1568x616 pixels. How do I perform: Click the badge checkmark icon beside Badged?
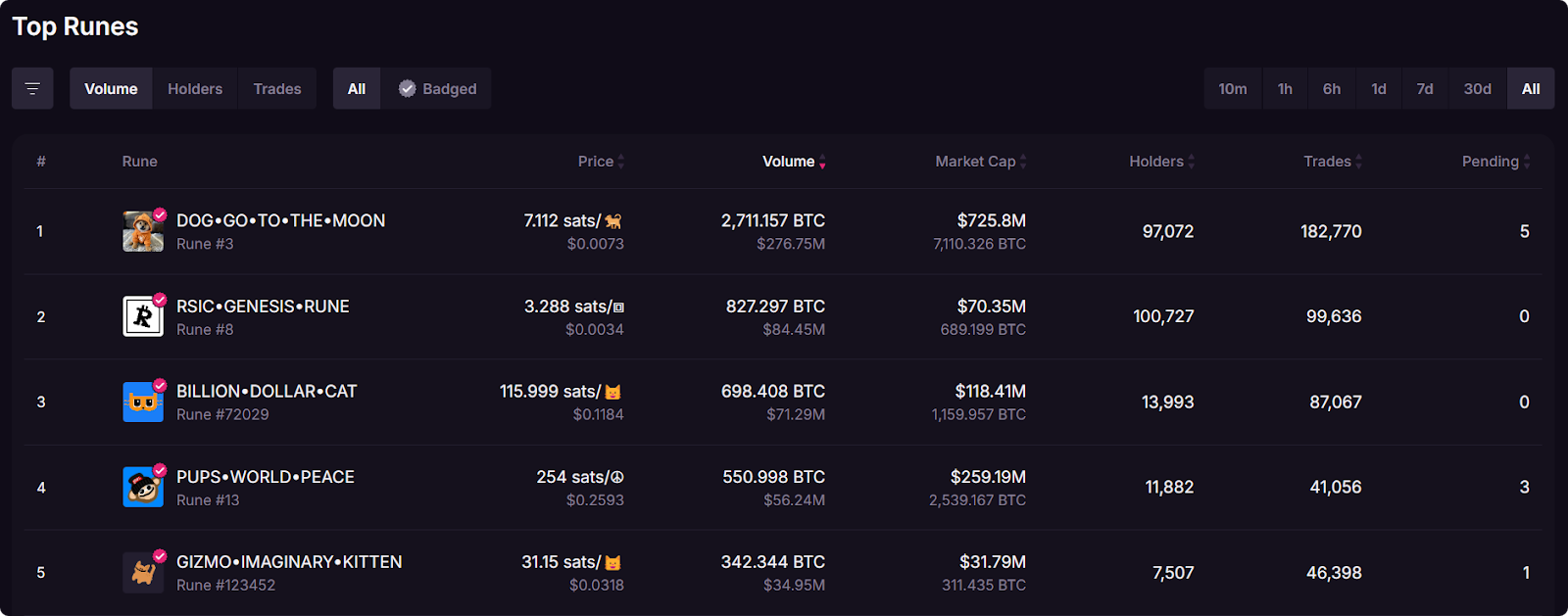408,89
